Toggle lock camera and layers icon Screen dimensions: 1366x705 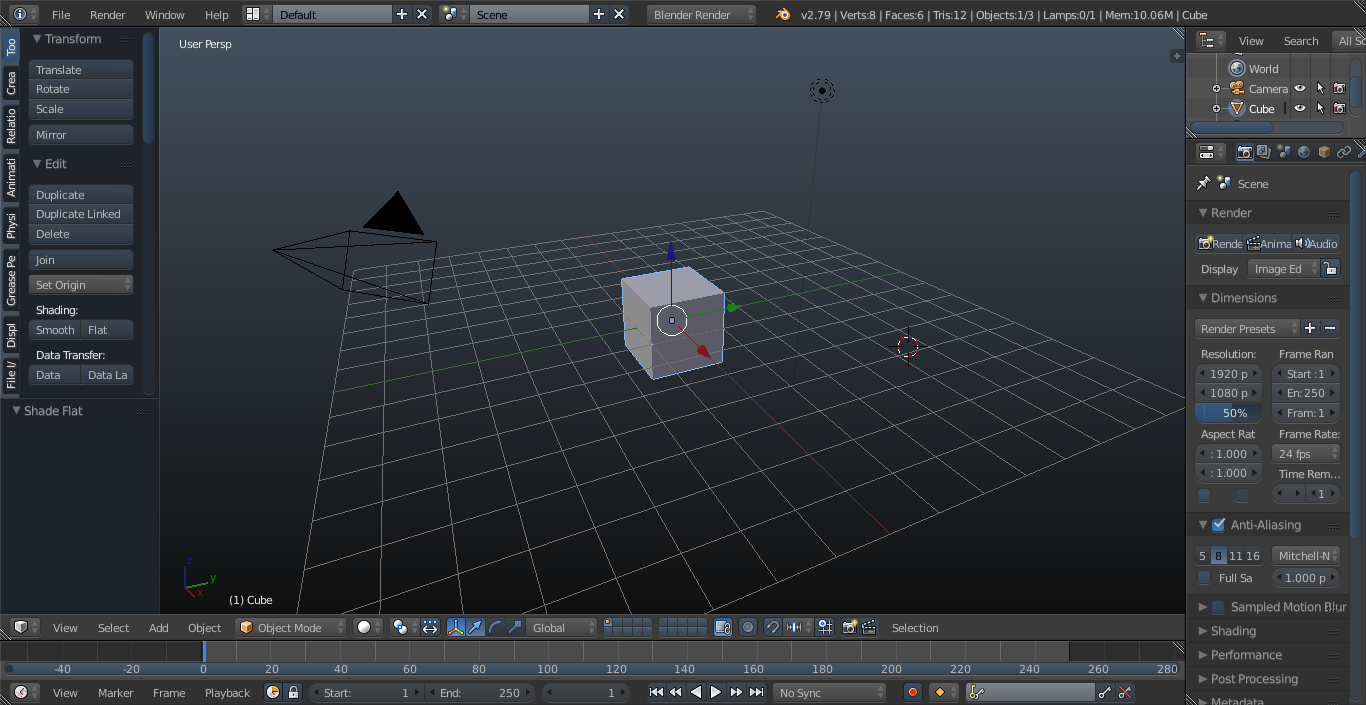click(723, 627)
